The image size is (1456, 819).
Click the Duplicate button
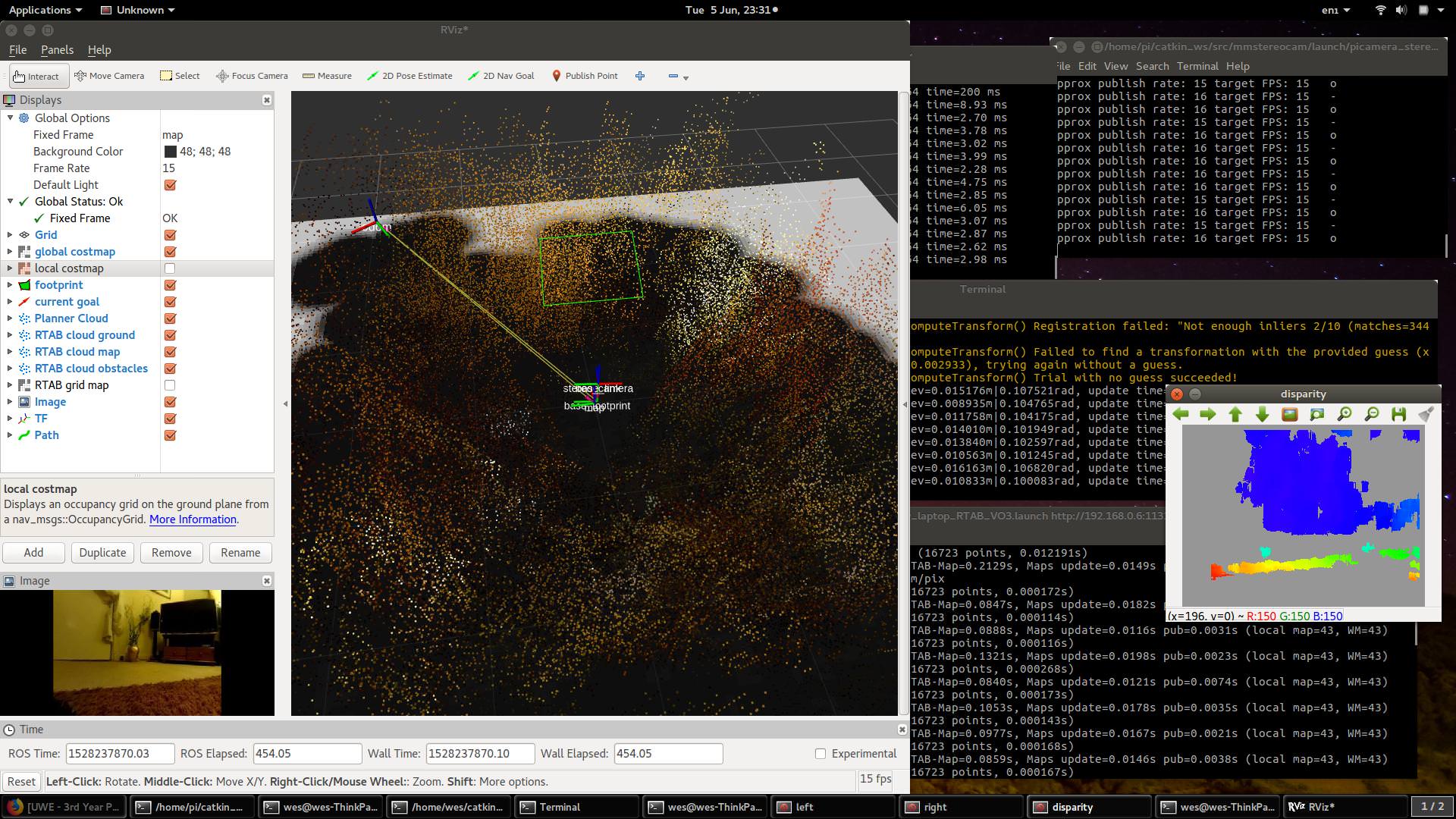pyautogui.click(x=102, y=553)
